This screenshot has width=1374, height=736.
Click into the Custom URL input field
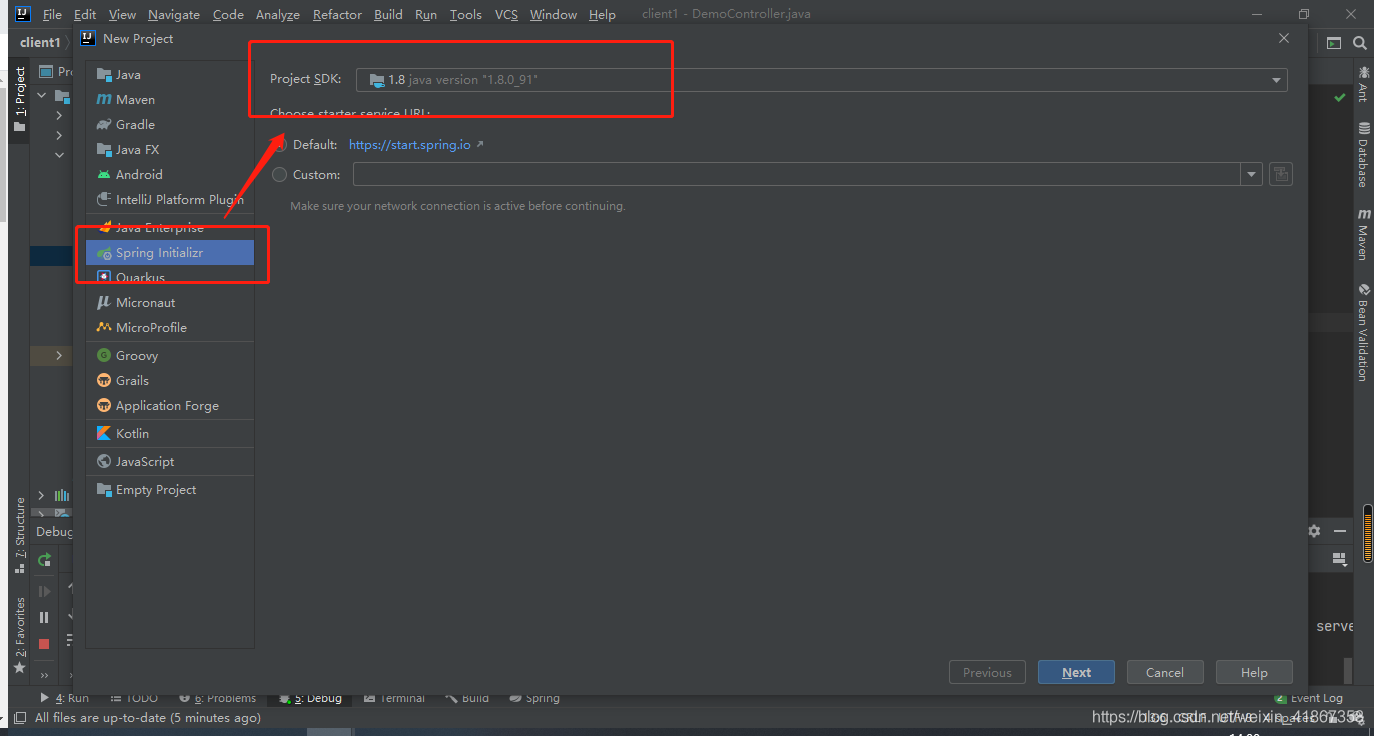click(x=797, y=175)
